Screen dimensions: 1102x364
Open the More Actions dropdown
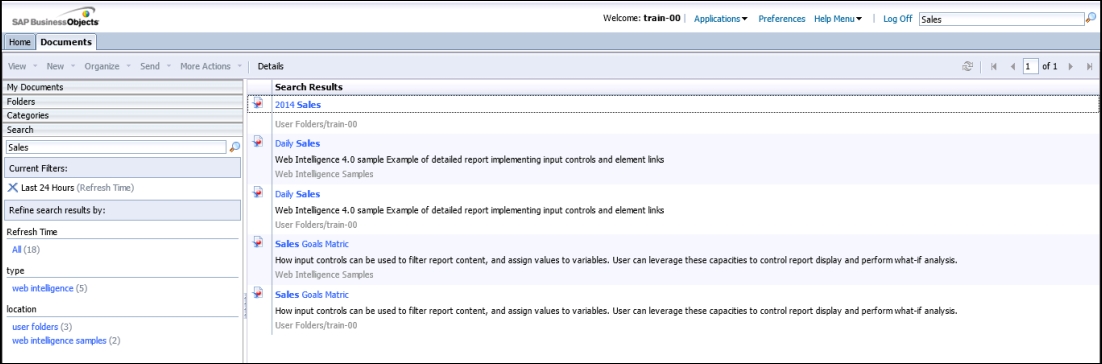pyautogui.click(x=211, y=66)
